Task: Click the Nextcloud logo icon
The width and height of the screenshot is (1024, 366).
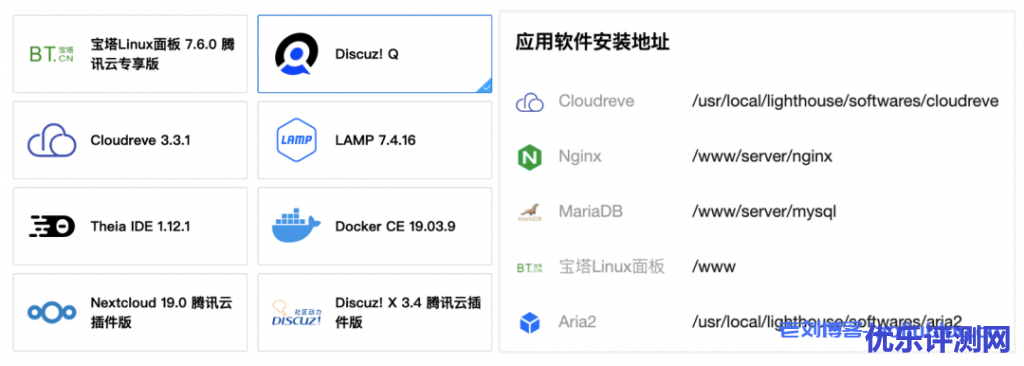Action: [52, 312]
